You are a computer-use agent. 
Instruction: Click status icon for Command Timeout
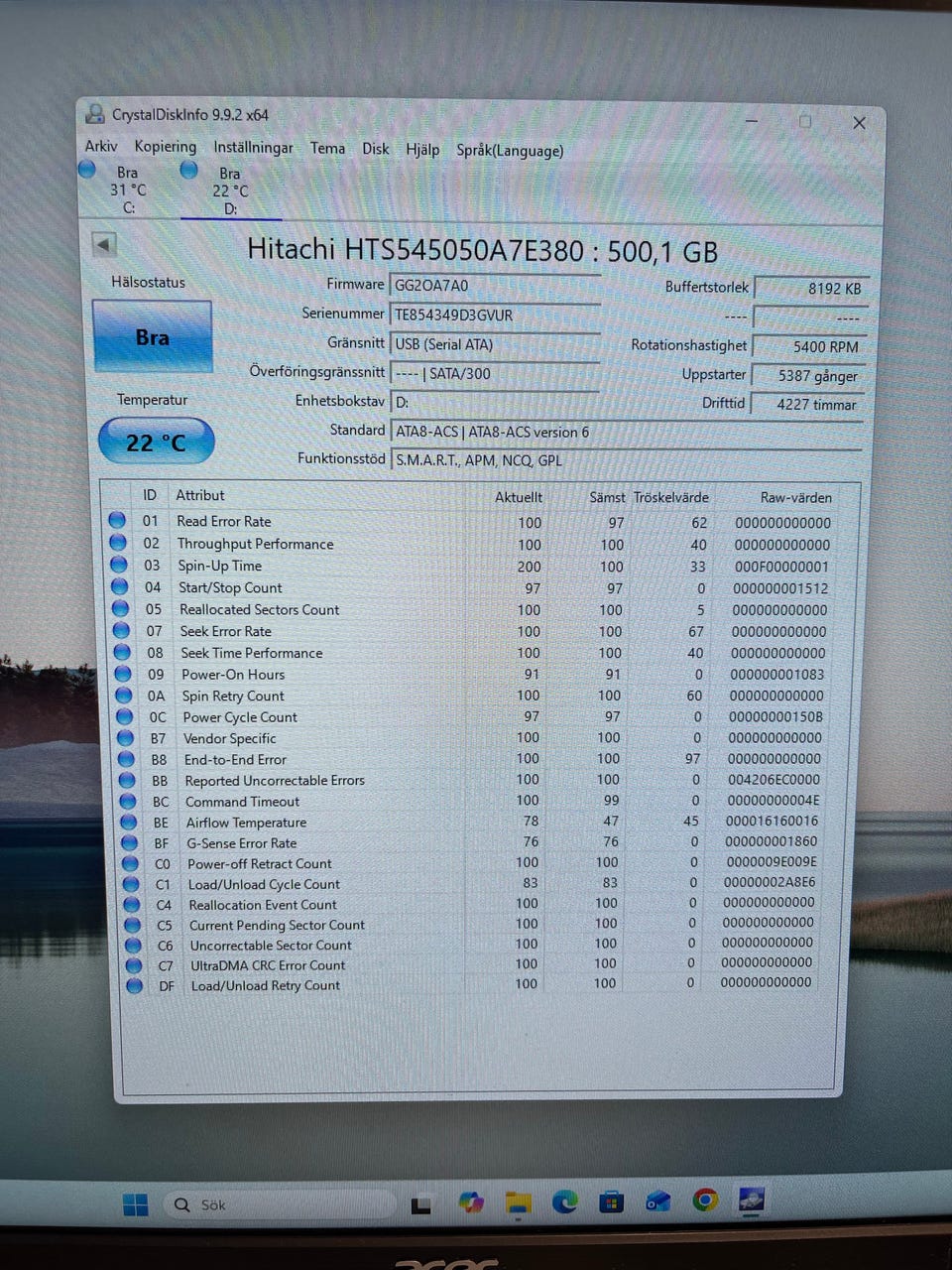(x=128, y=801)
